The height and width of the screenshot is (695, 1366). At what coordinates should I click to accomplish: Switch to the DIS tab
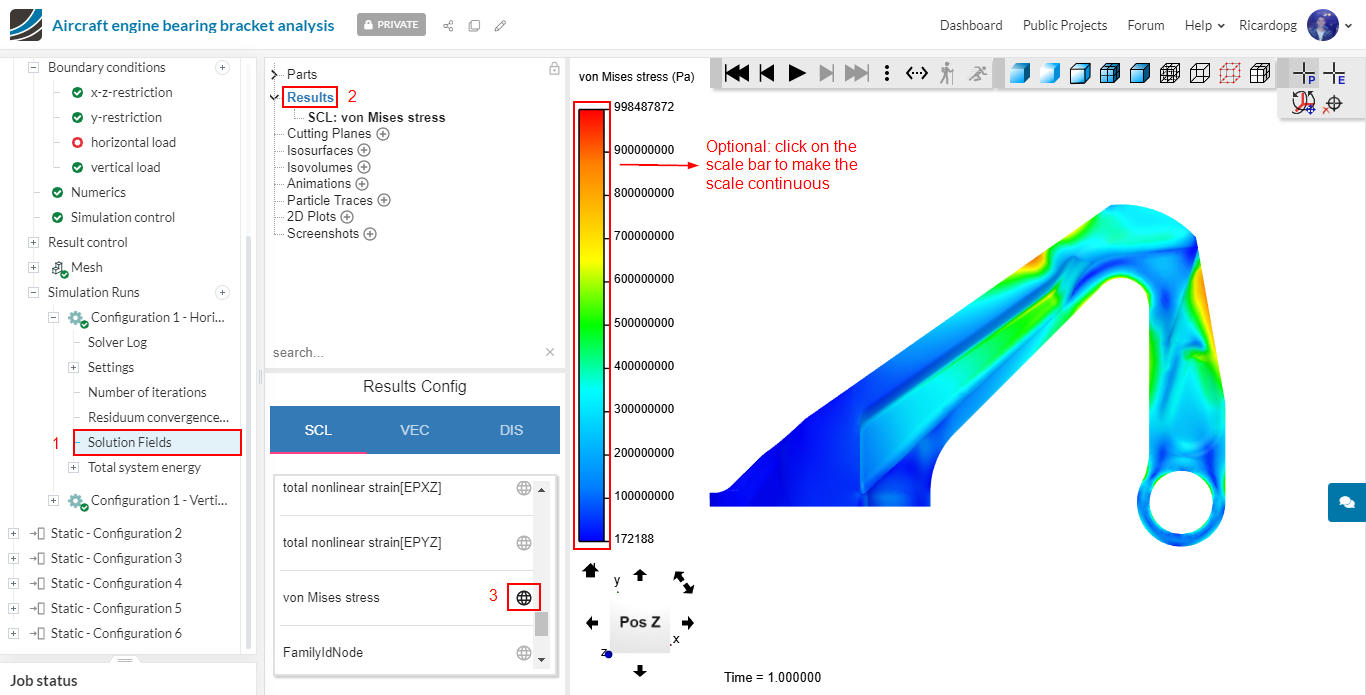click(x=511, y=430)
